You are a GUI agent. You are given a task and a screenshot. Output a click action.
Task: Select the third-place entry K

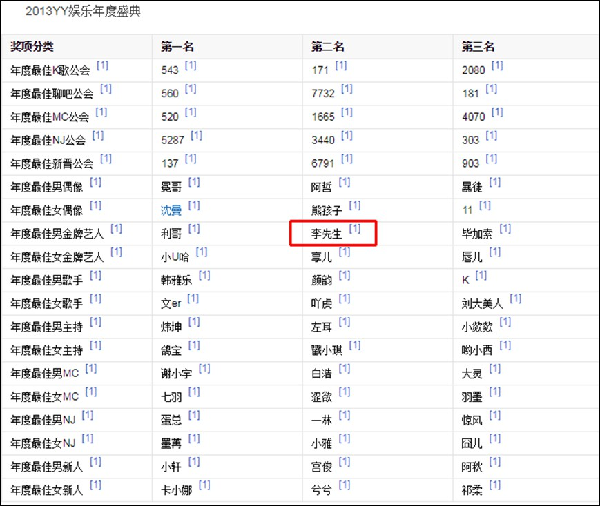466,280
